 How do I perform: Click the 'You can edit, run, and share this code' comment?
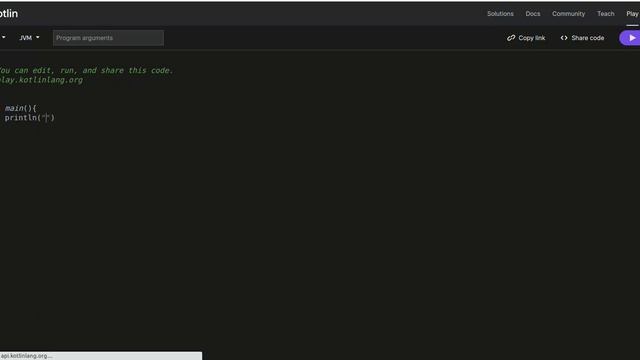tap(86, 70)
